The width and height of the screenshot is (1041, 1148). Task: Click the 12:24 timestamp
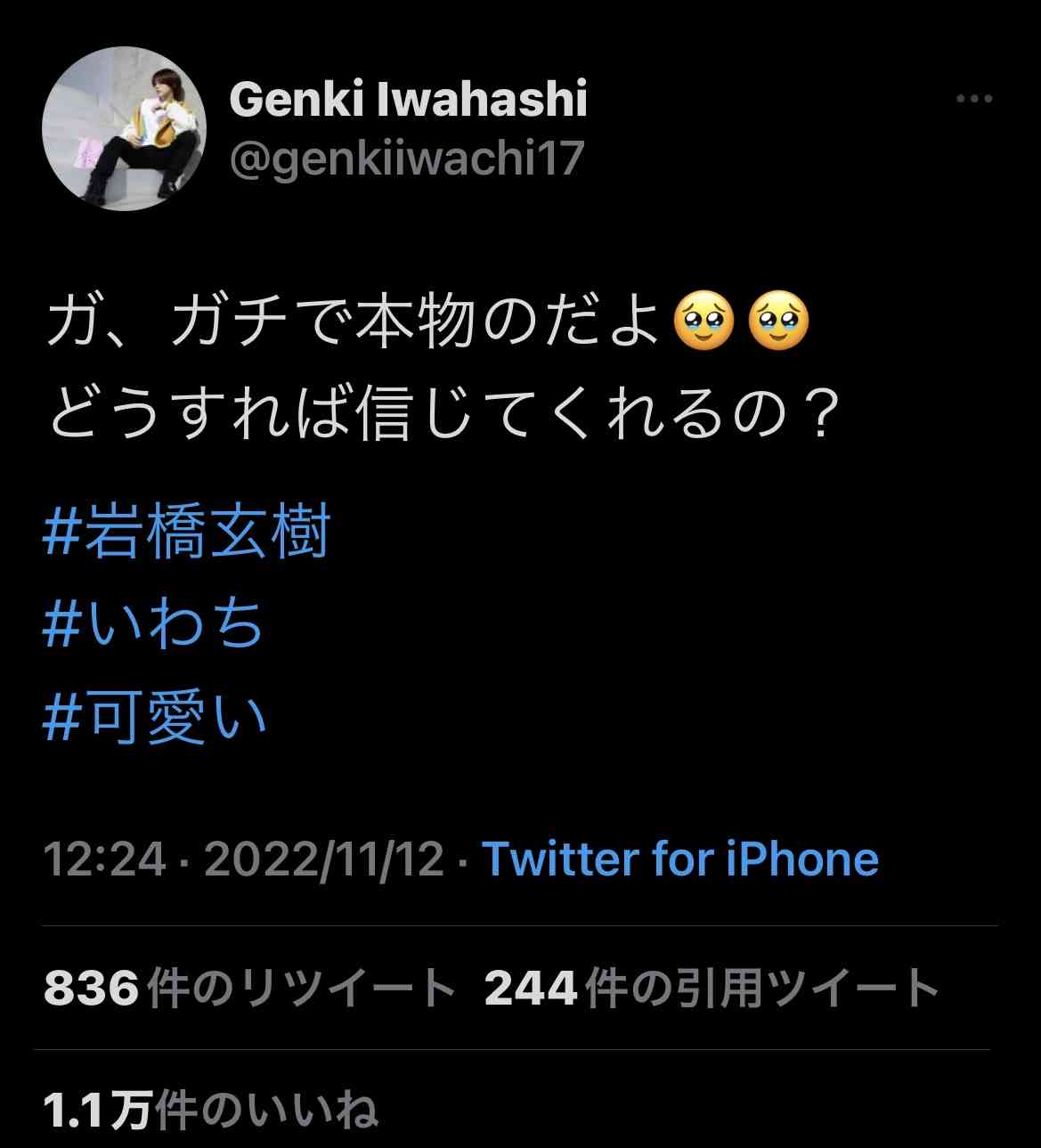click(x=105, y=859)
